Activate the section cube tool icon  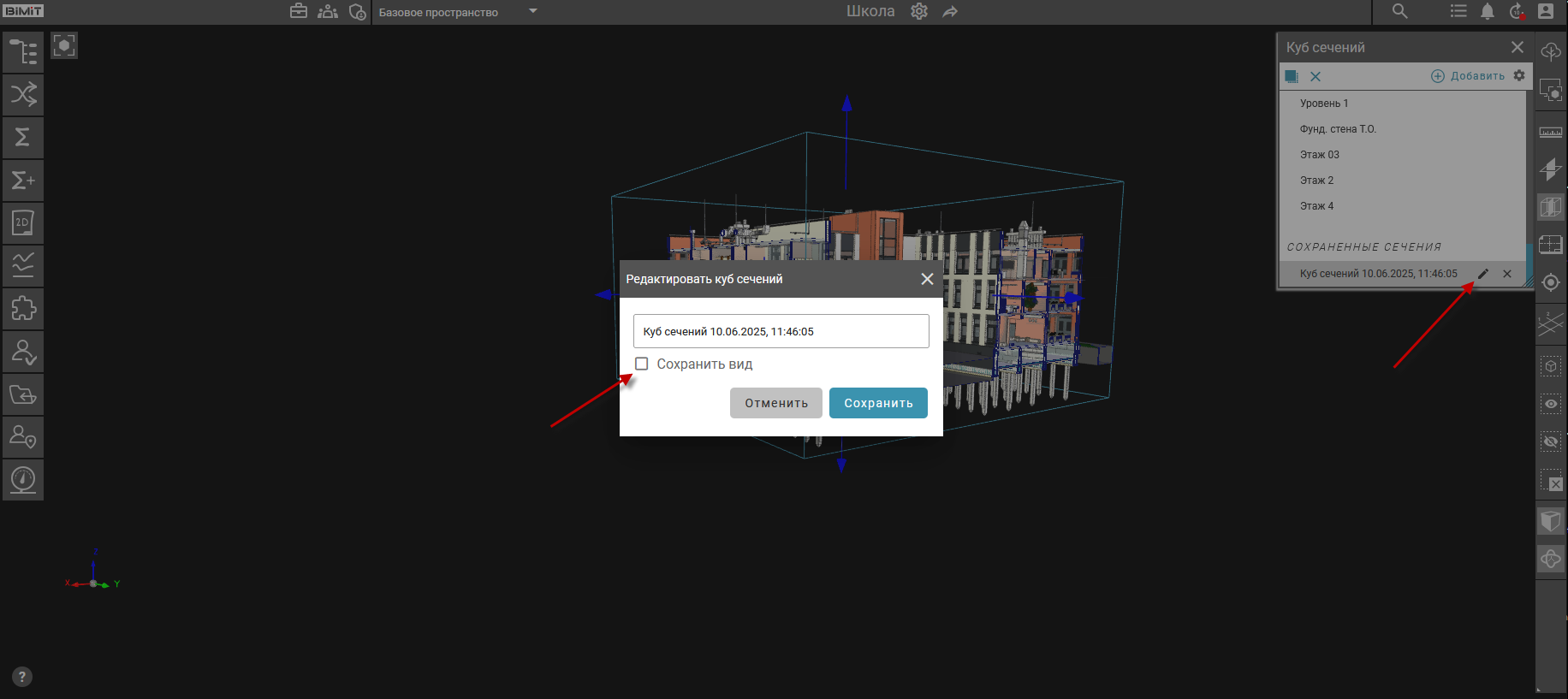[1551, 207]
